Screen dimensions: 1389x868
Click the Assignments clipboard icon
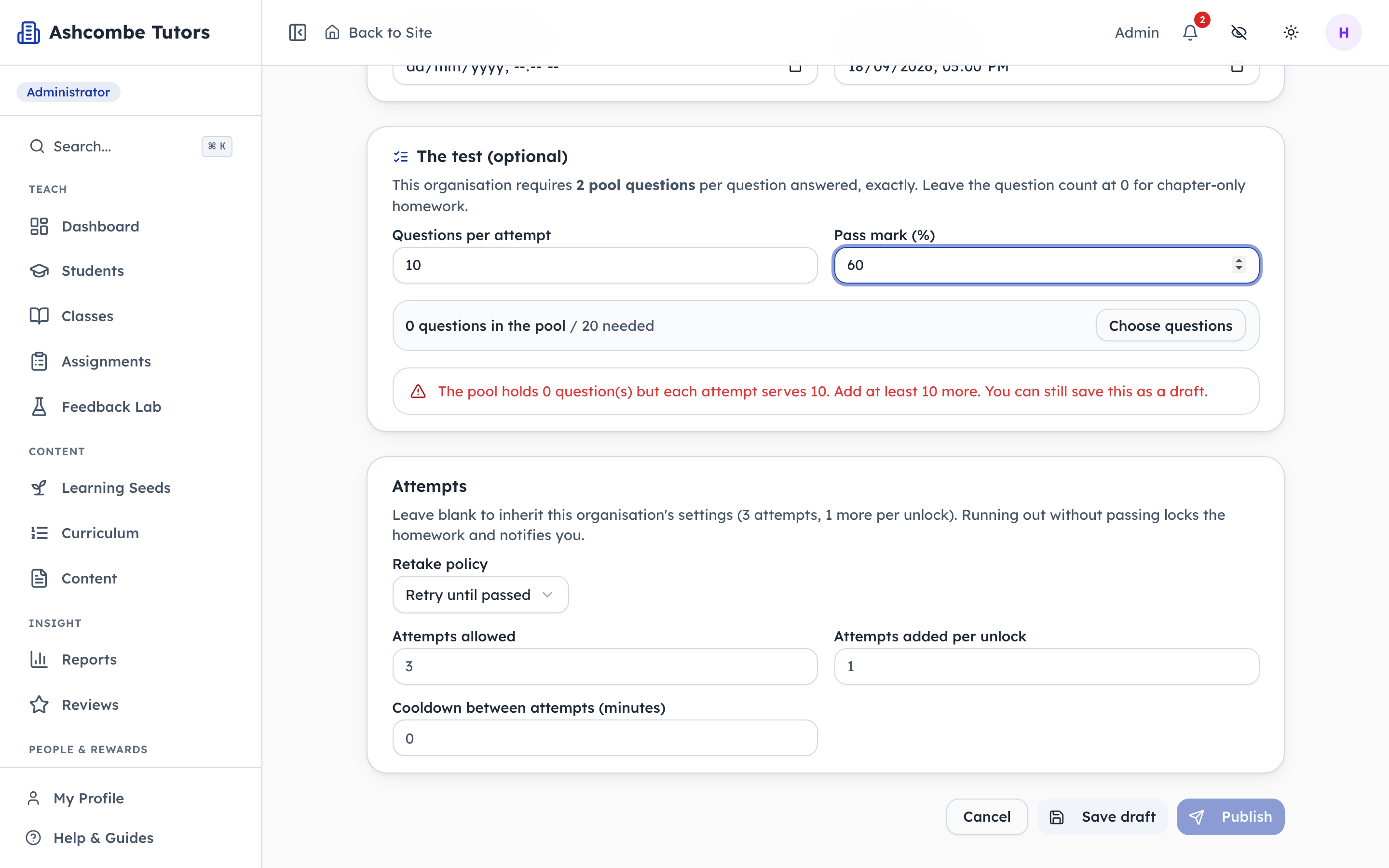coord(39,362)
